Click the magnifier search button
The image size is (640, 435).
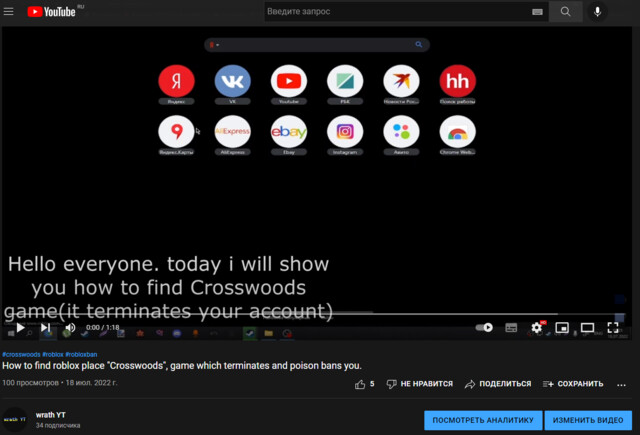[565, 11]
